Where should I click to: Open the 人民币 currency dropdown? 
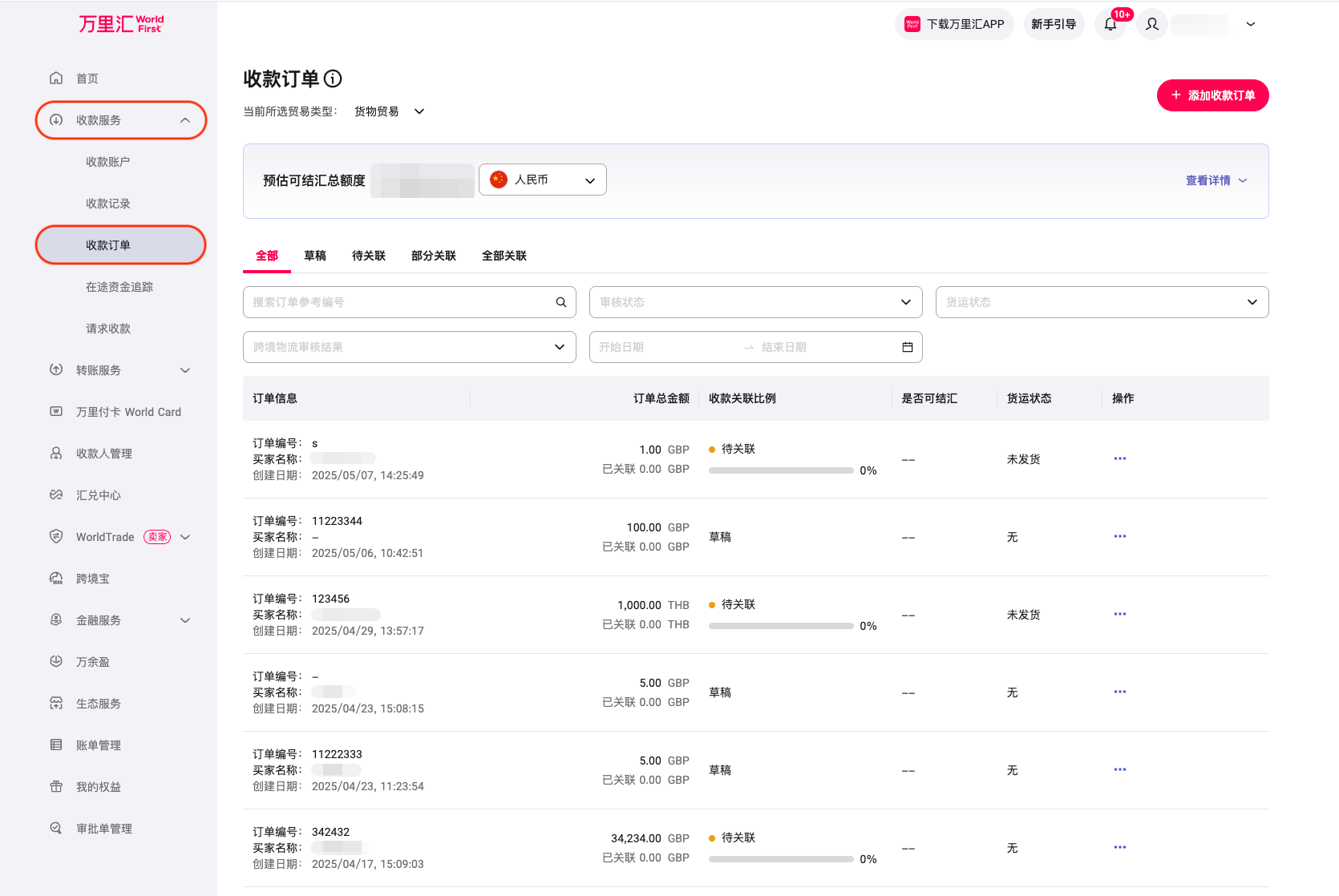543,180
